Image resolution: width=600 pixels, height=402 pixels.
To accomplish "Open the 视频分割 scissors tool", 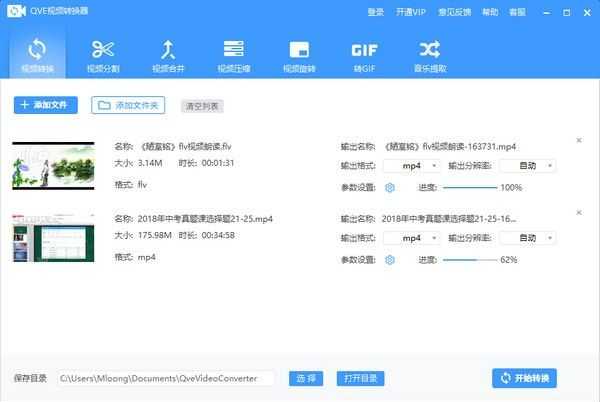I will (103, 55).
